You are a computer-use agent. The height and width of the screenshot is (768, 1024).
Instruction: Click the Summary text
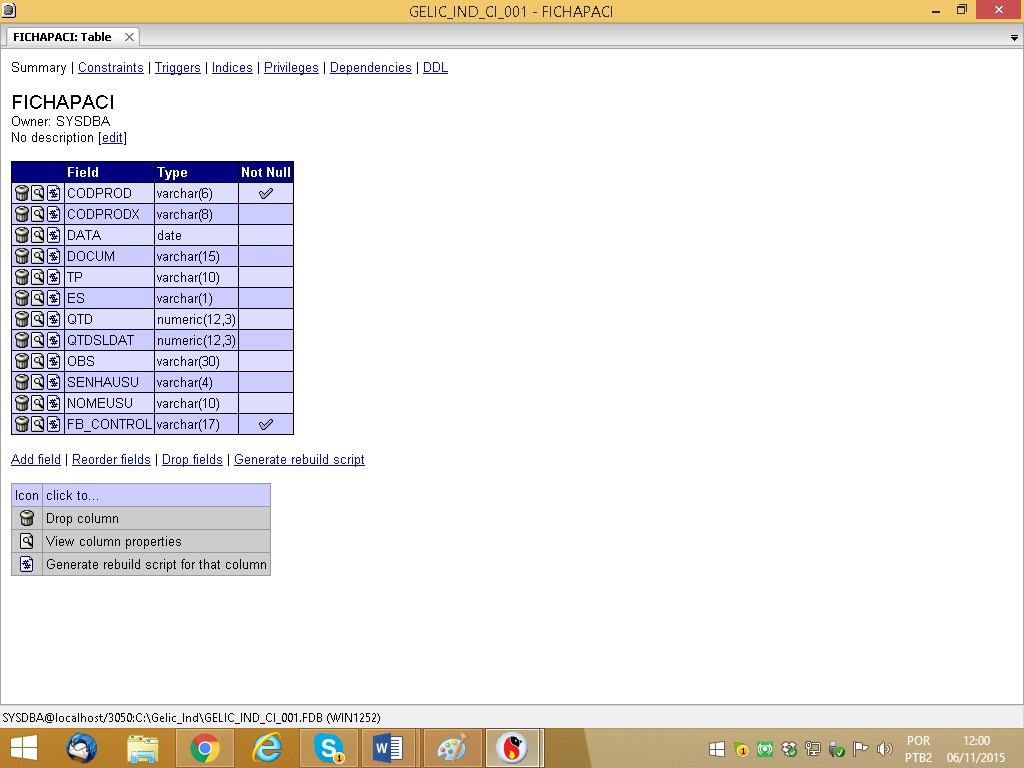(39, 67)
